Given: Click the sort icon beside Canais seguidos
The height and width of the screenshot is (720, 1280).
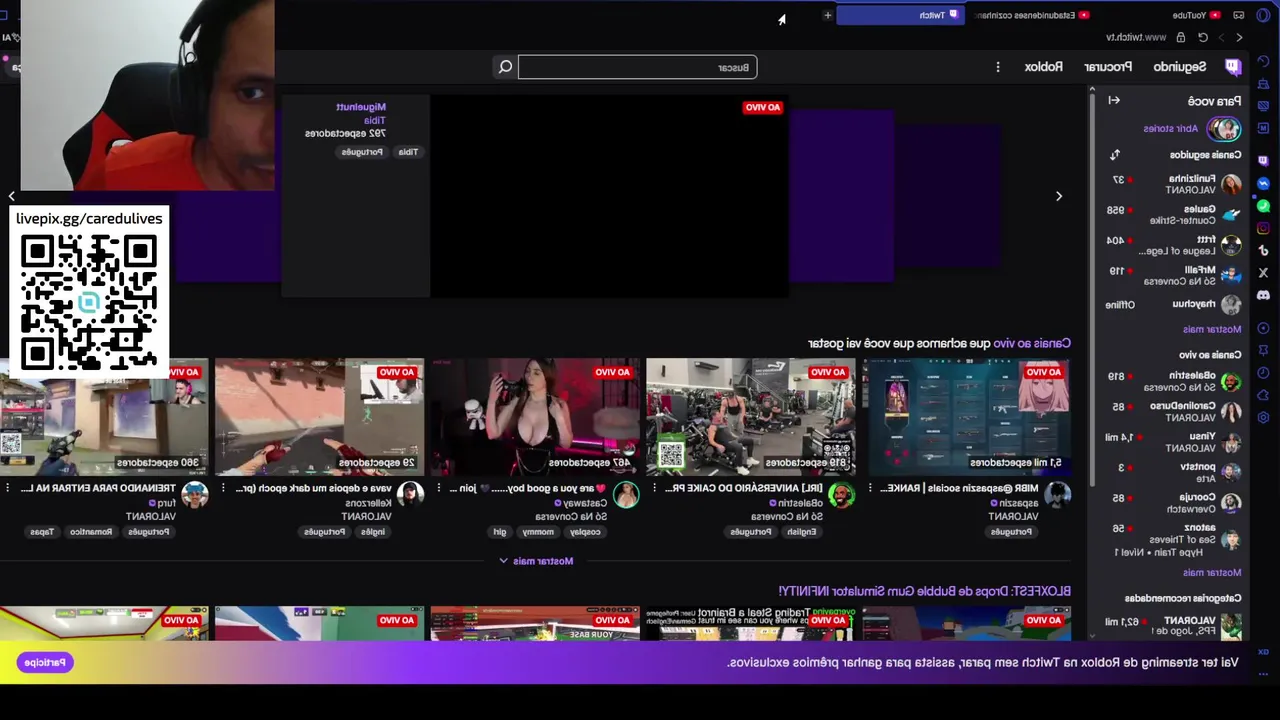Looking at the screenshot, I should point(1115,155).
